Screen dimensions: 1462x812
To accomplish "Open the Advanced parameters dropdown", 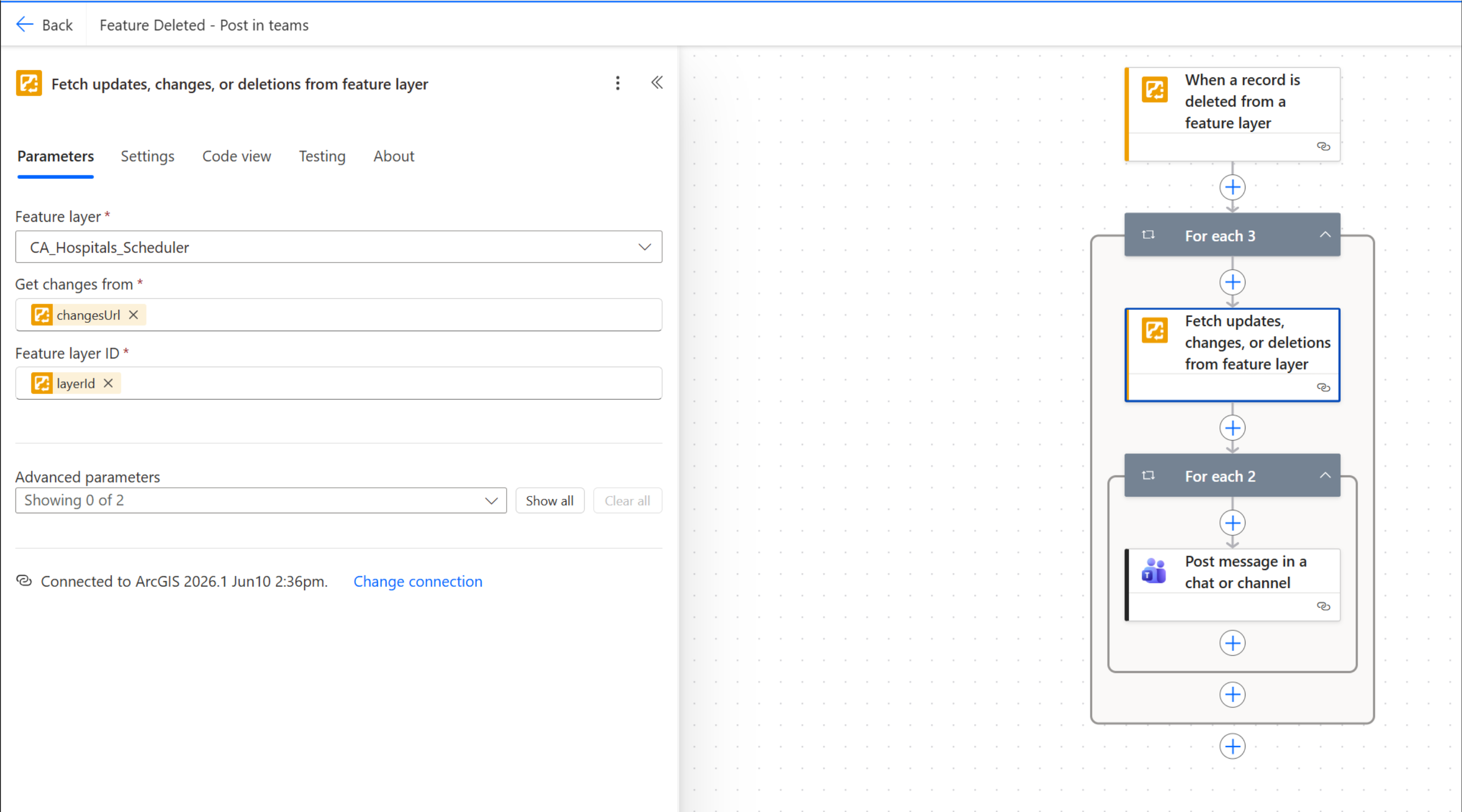I will click(x=260, y=500).
